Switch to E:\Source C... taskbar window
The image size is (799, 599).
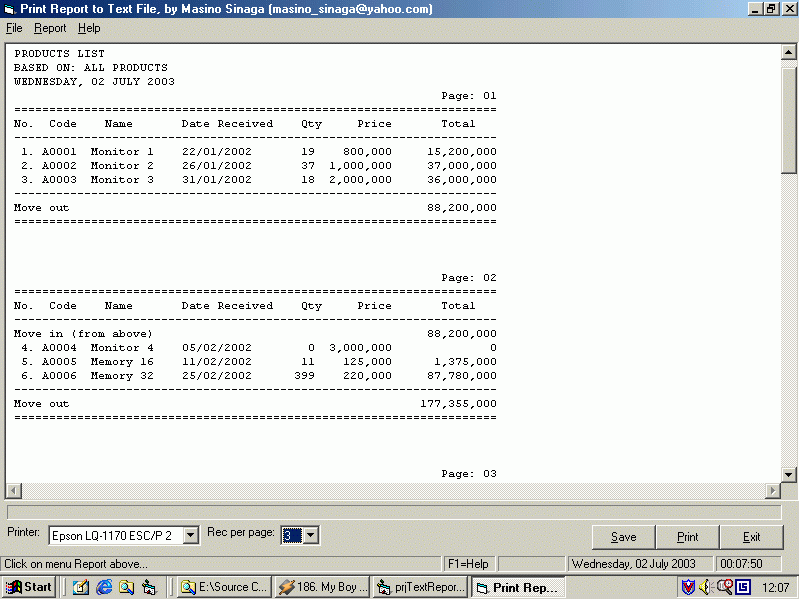tap(224, 587)
